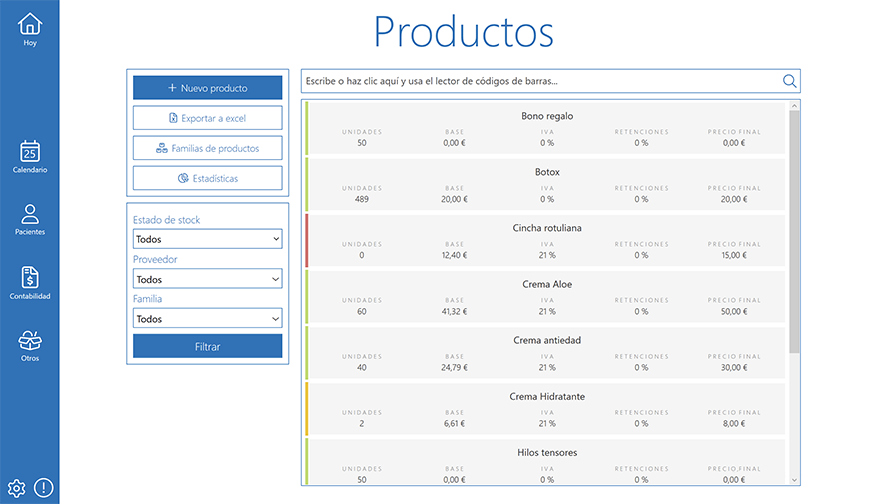The image size is (896, 504).
Task: Open the Estadísticas view
Action: (207, 178)
